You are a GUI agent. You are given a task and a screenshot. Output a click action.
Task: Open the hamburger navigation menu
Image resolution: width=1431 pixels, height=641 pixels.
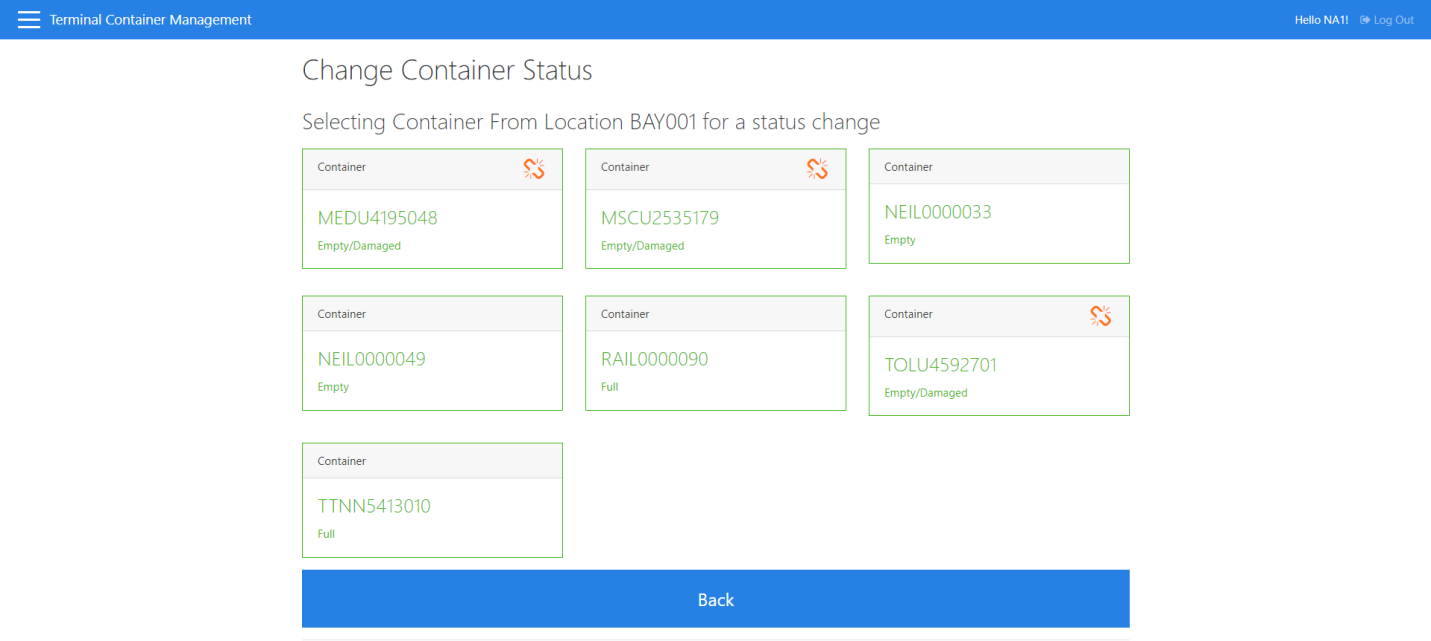pos(29,20)
